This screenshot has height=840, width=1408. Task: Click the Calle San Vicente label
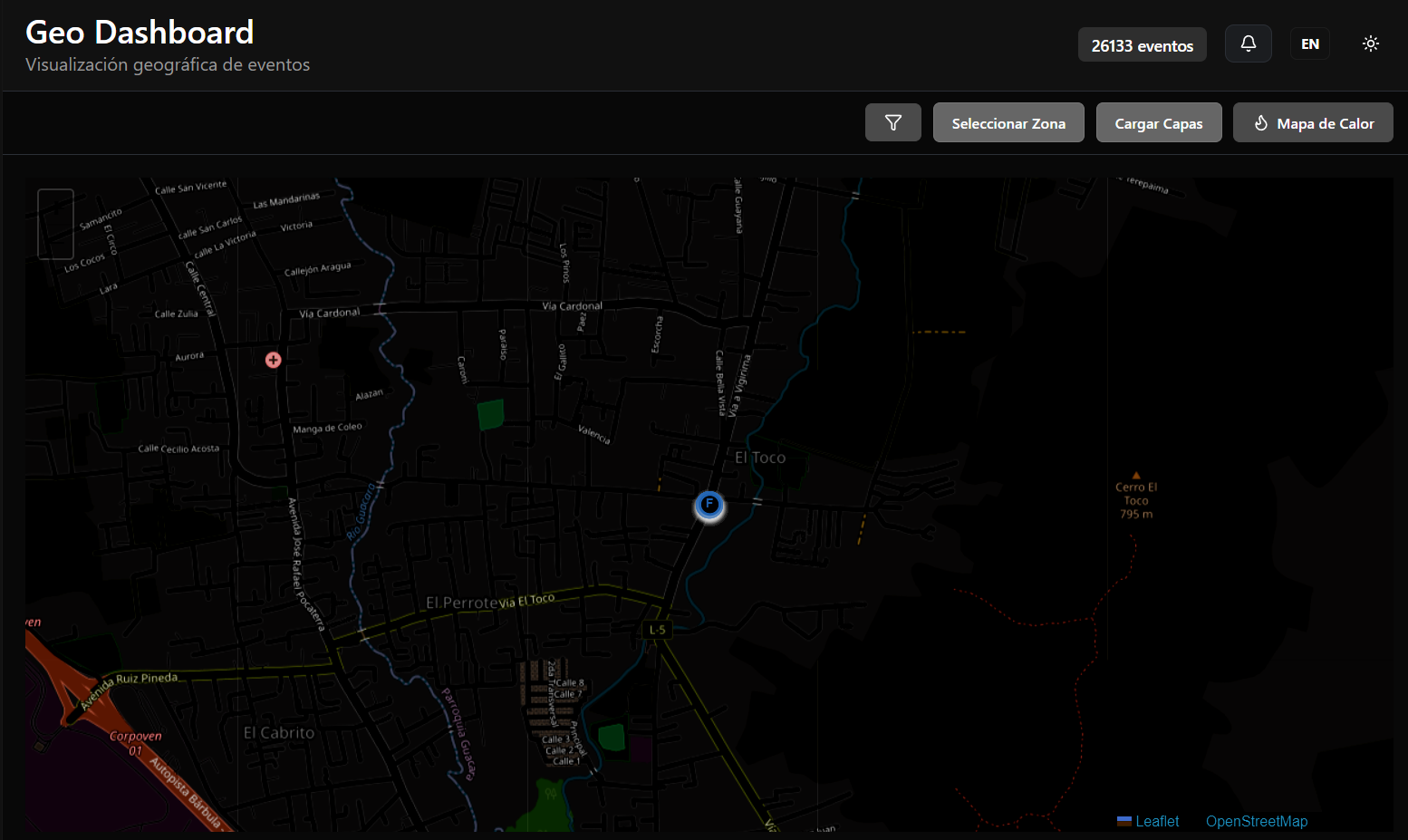click(x=190, y=188)
